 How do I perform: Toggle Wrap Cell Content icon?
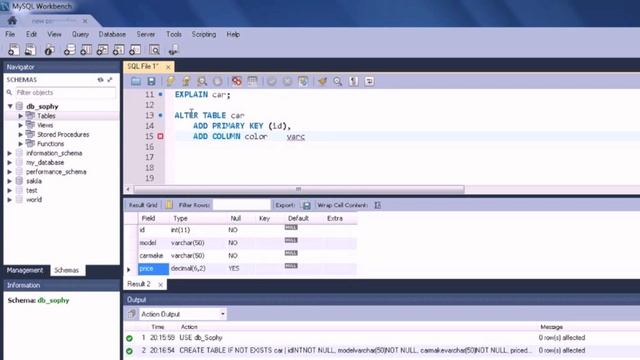point(378,205)
